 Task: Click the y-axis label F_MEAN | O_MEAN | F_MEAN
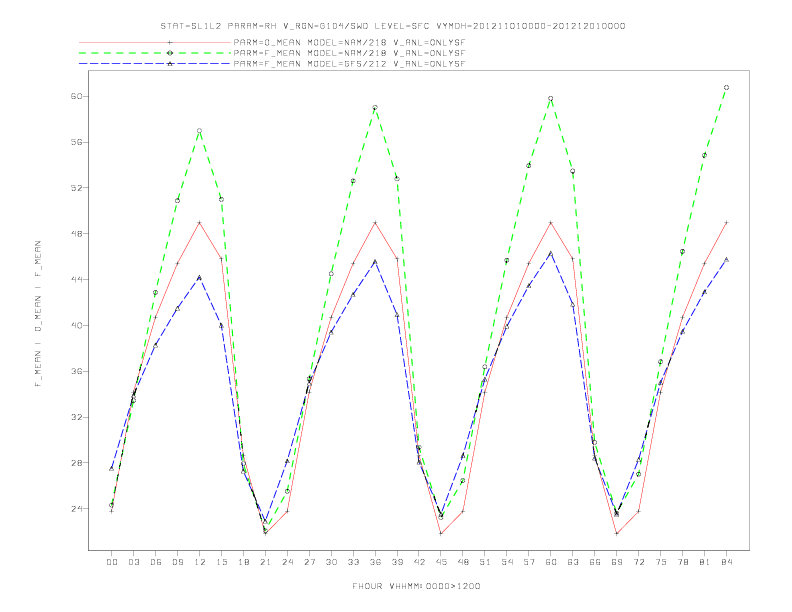pyautogui.click(x=38, y=314)
